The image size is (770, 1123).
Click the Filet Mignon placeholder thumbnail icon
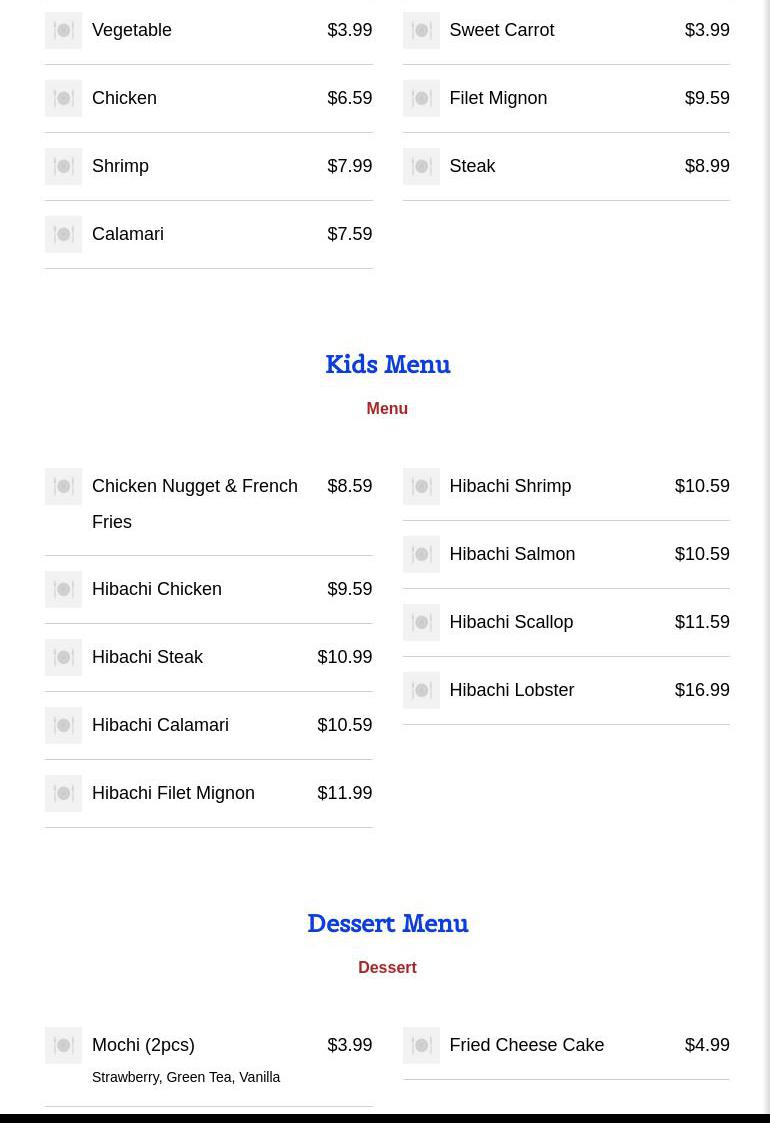point(421,98)
